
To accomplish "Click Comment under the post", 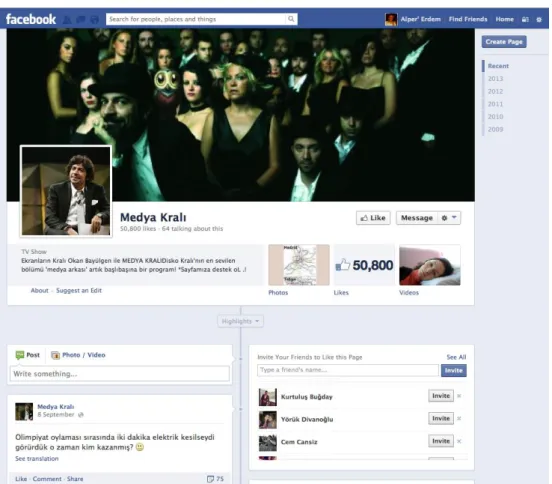I will tap(47, 479).
